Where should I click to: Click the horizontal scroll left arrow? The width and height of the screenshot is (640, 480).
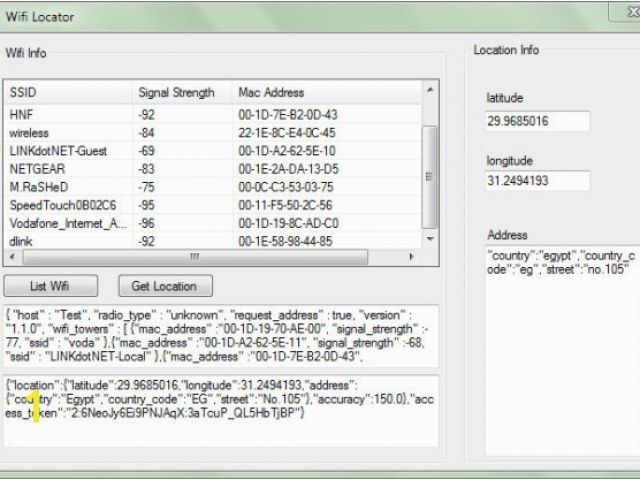(12, 257)
